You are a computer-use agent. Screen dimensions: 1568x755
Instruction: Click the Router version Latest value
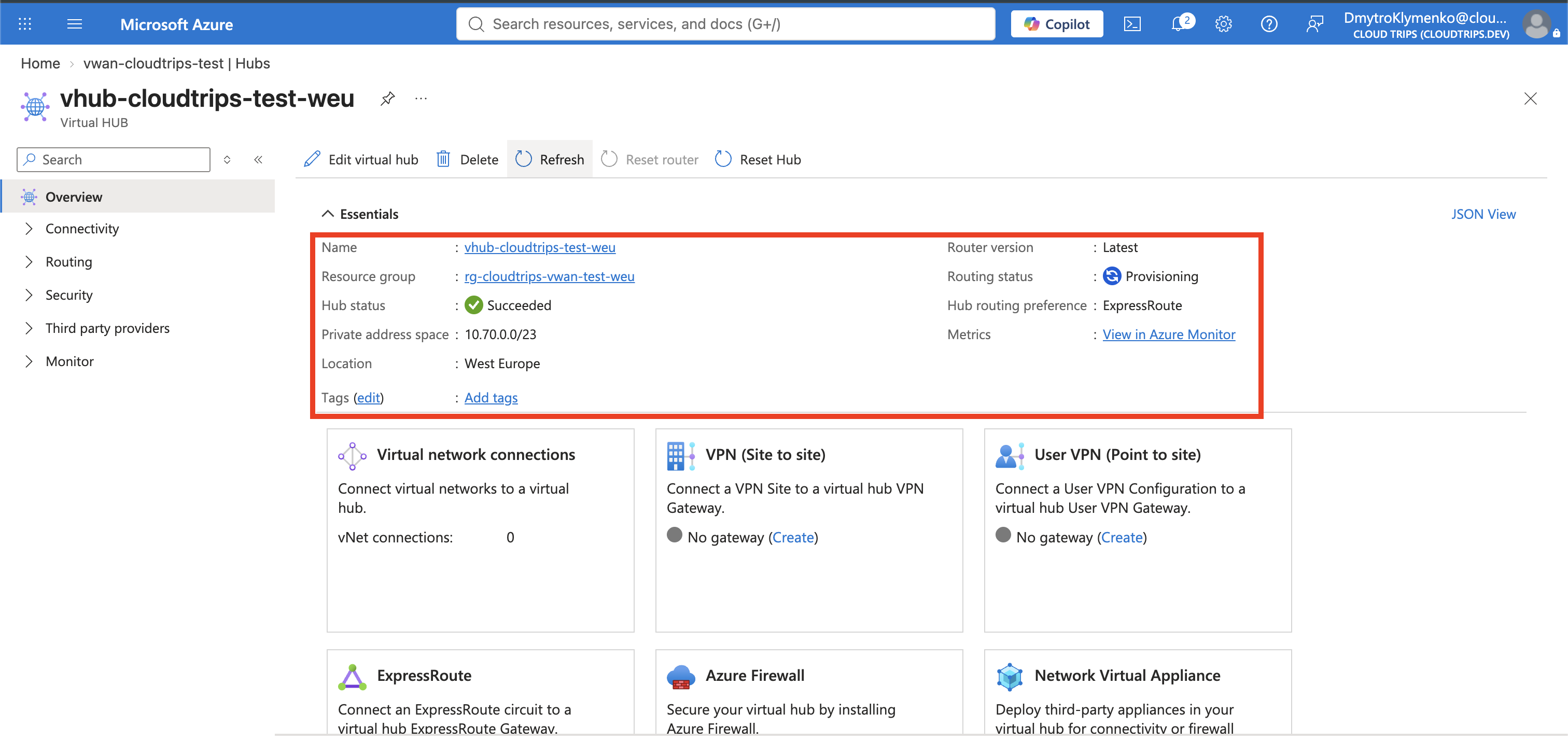point(1120,247)
